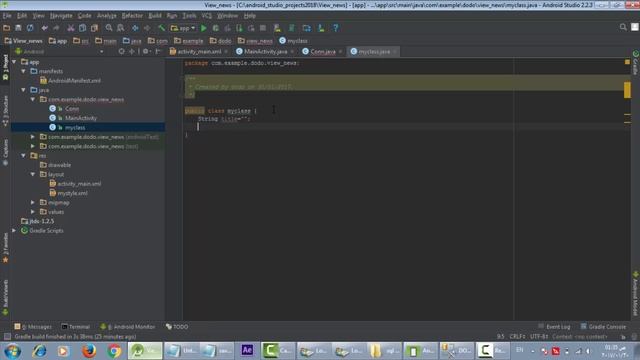
Task: Click the Replace toolbar icon
Action: pos(121,28)
